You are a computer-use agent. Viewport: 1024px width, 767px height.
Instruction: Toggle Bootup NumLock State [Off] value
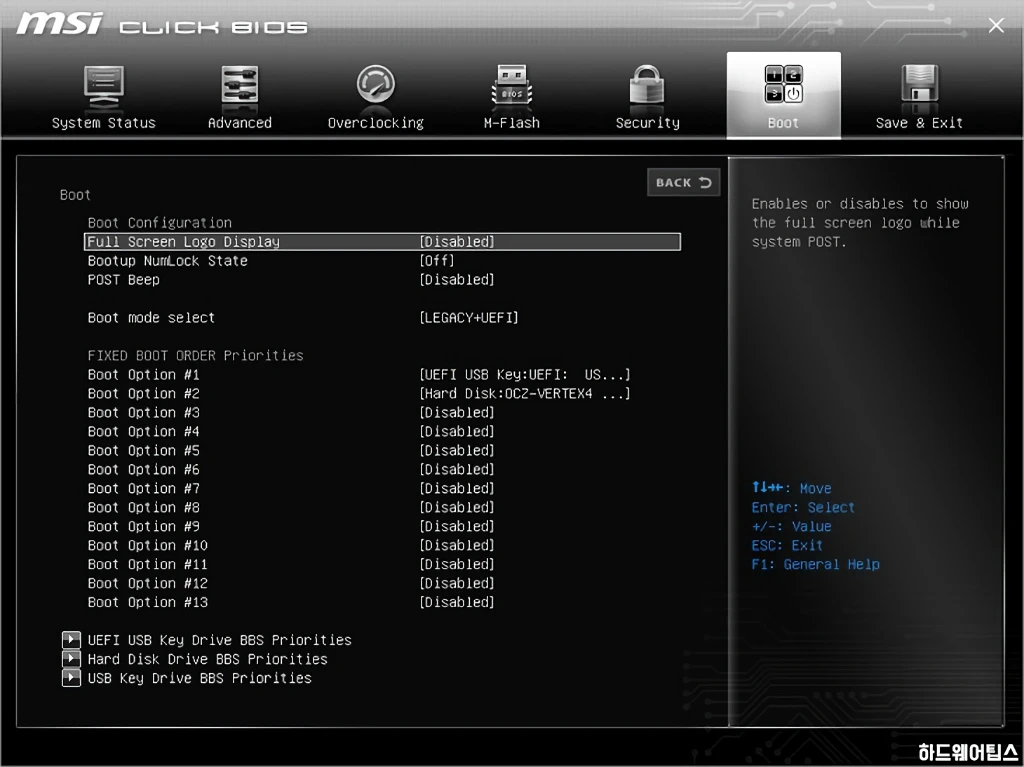coord(437,261)
